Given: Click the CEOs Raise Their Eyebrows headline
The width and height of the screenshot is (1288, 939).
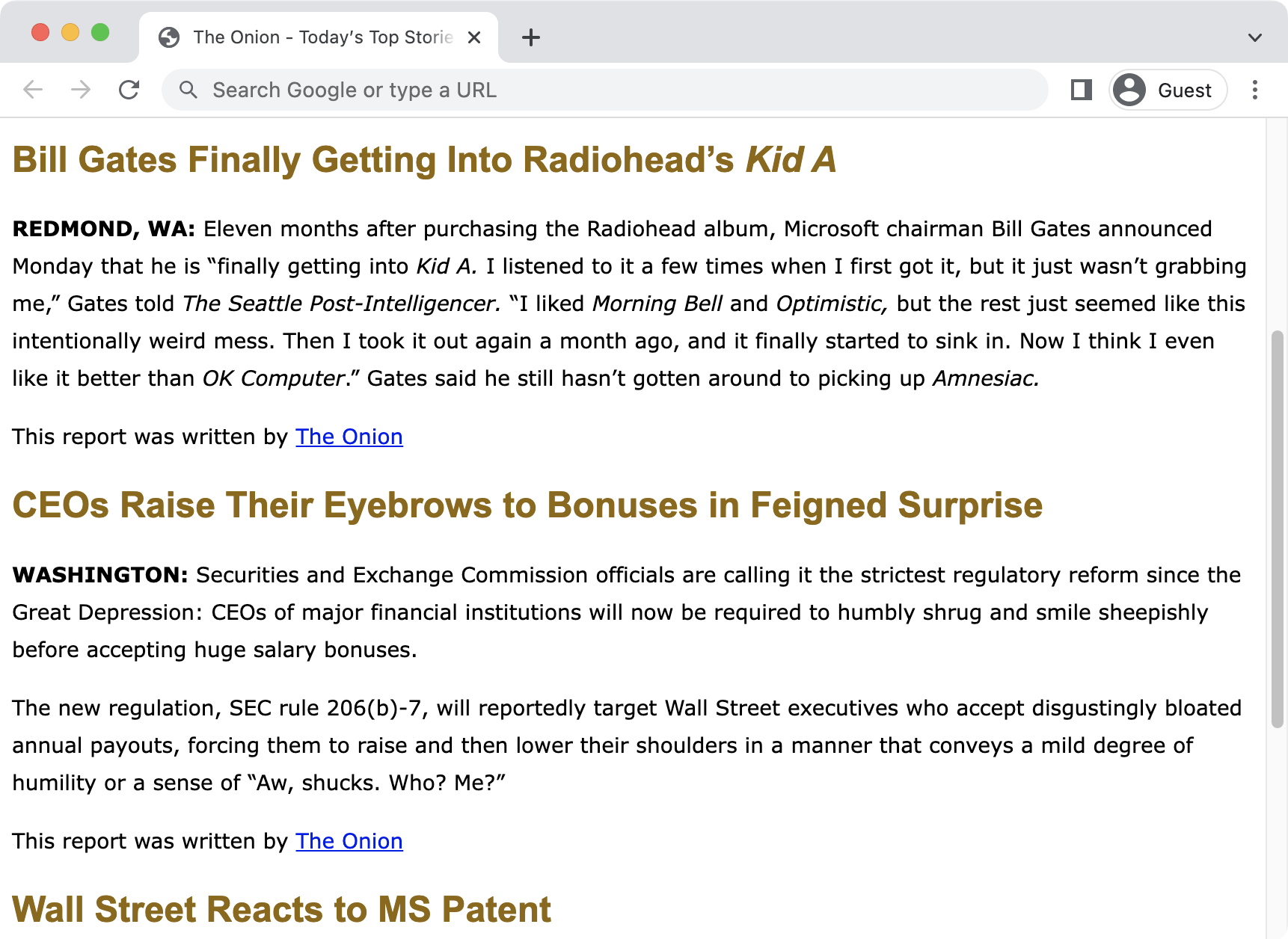Looking at the screenshot, I should tap(527, 505).
